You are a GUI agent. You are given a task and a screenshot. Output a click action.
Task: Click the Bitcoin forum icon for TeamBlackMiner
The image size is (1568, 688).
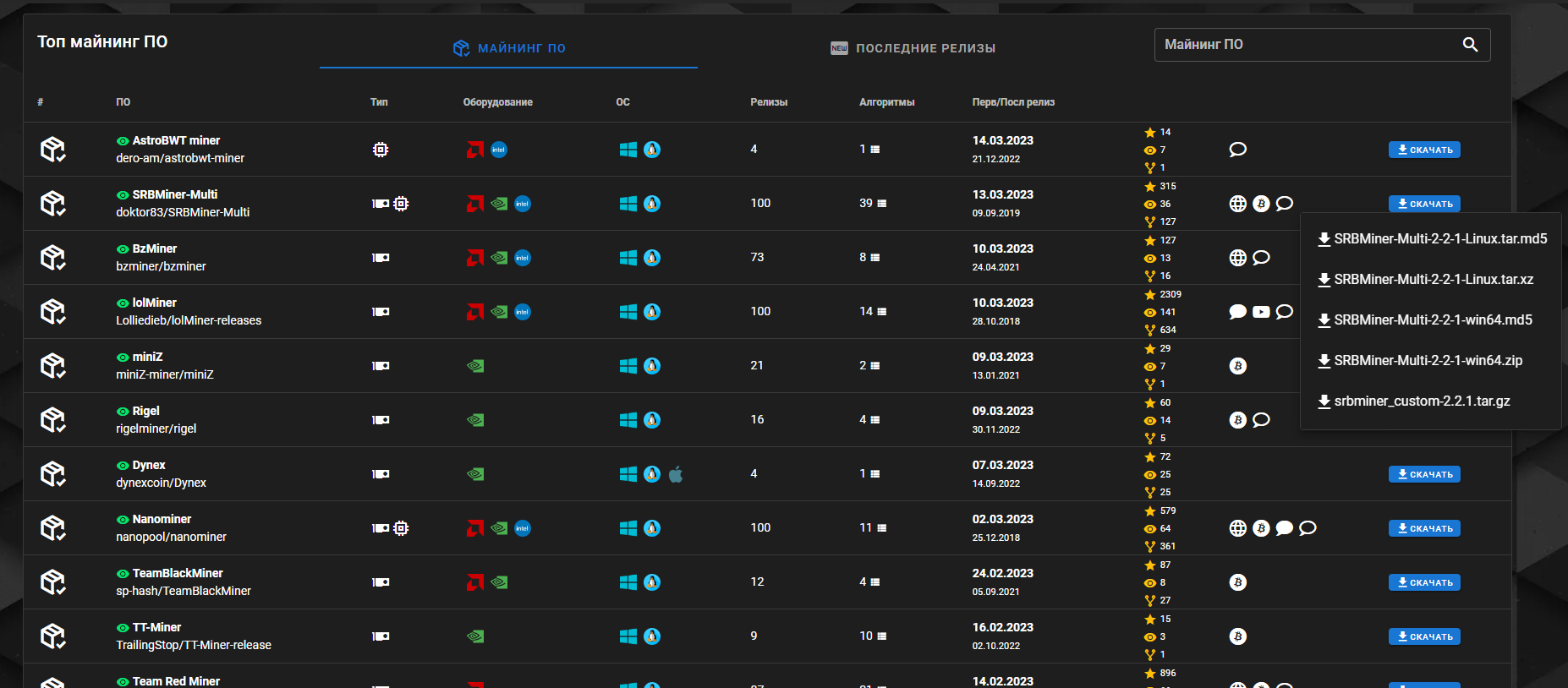1237,582
